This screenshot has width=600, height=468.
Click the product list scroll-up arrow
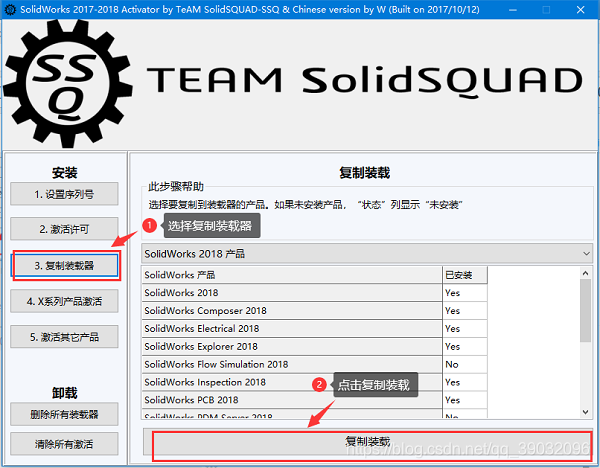[585, 273]
